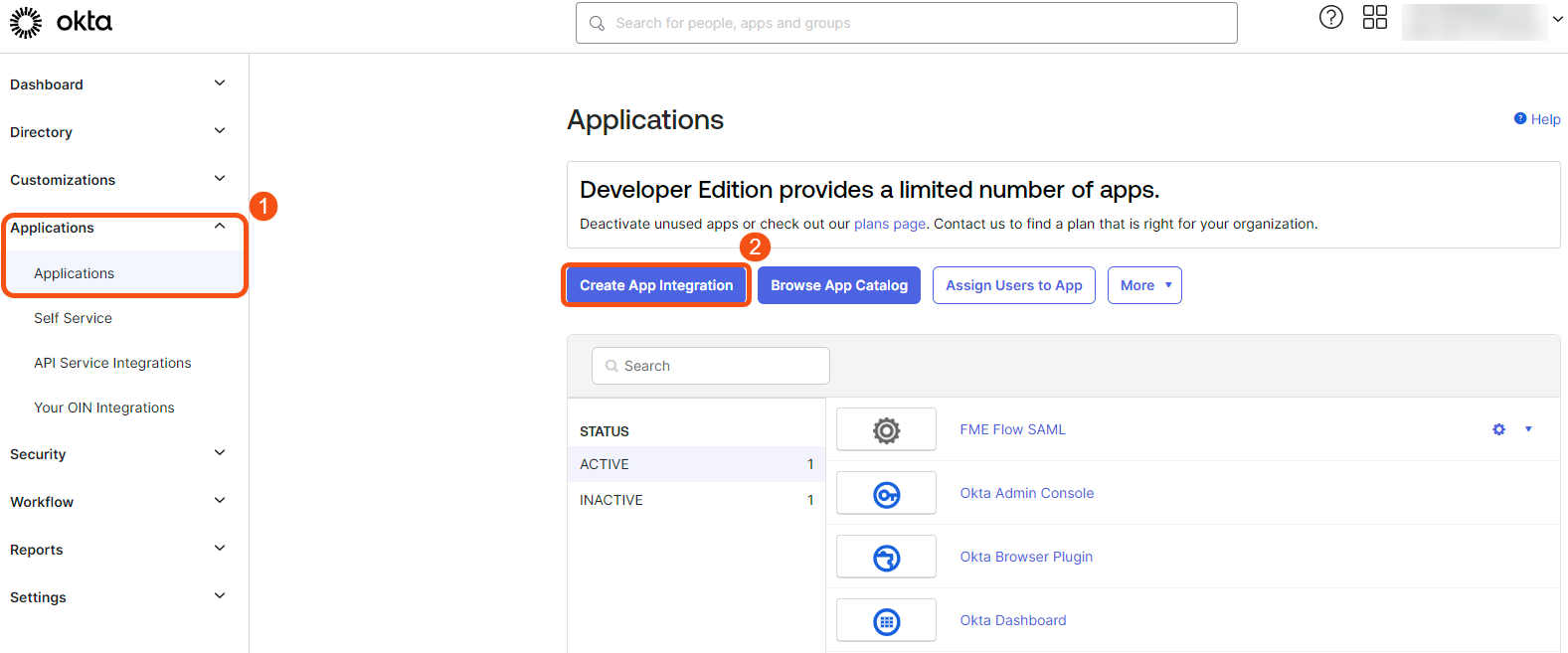Open the help question mark icon
1568x653 pixels.
[1330, 17]
